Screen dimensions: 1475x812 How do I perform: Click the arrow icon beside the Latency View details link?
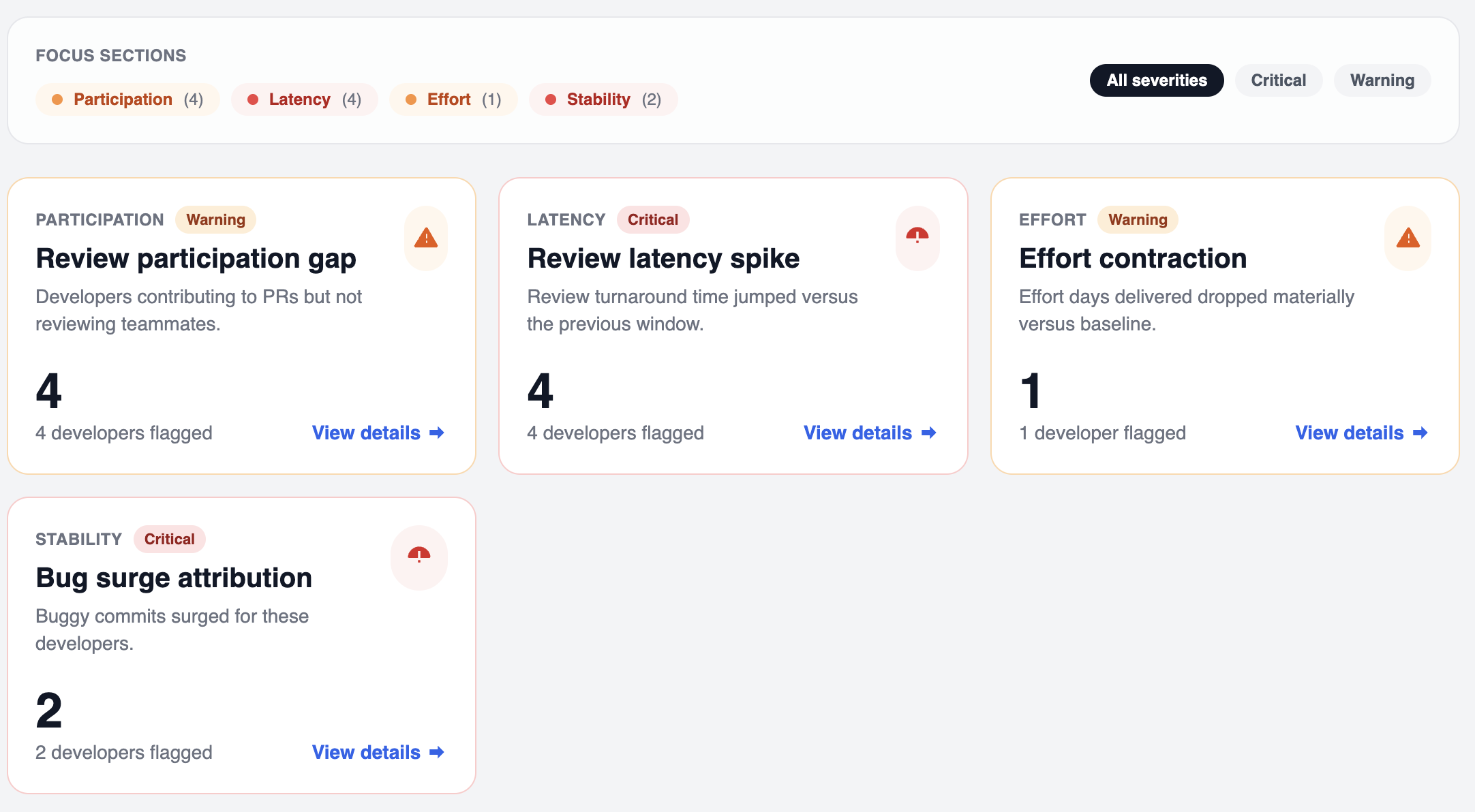pos(928,433)
